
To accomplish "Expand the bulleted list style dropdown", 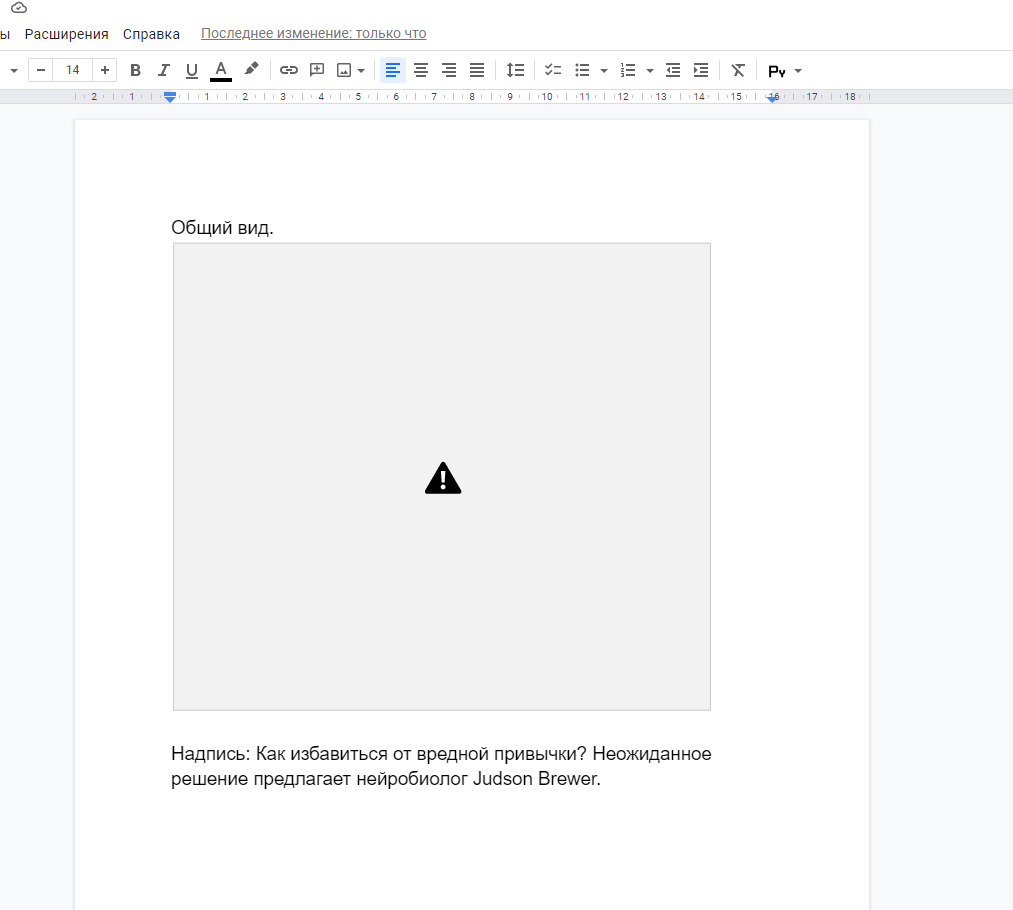I will pos(604,71).
